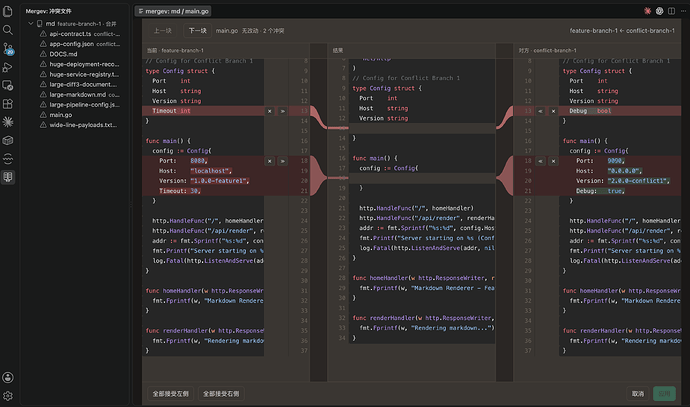Screen dimensions: 690x407
Task: Click the 取消 cancel button
Action: coord(638,394)
